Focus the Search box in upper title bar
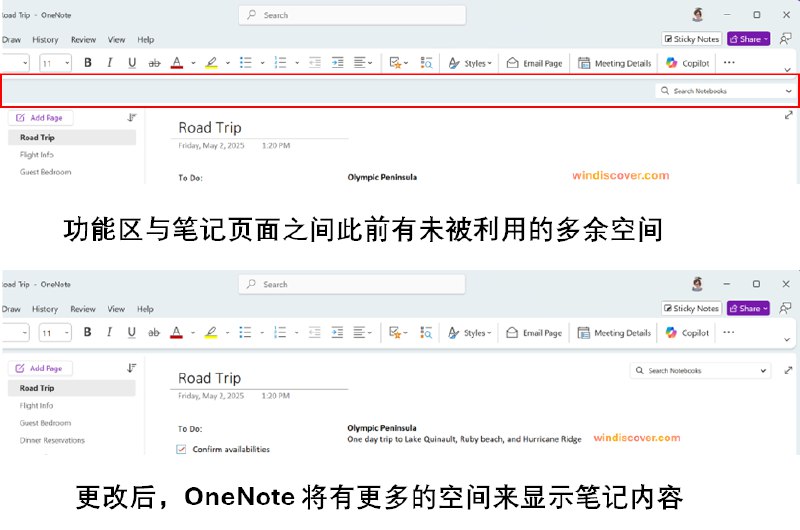 pos(352,15)
